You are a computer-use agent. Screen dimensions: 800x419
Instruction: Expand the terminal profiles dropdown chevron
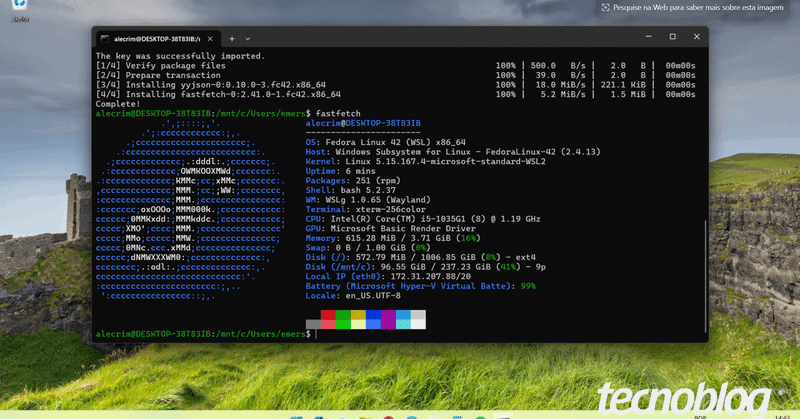click(x=247, y=39)
